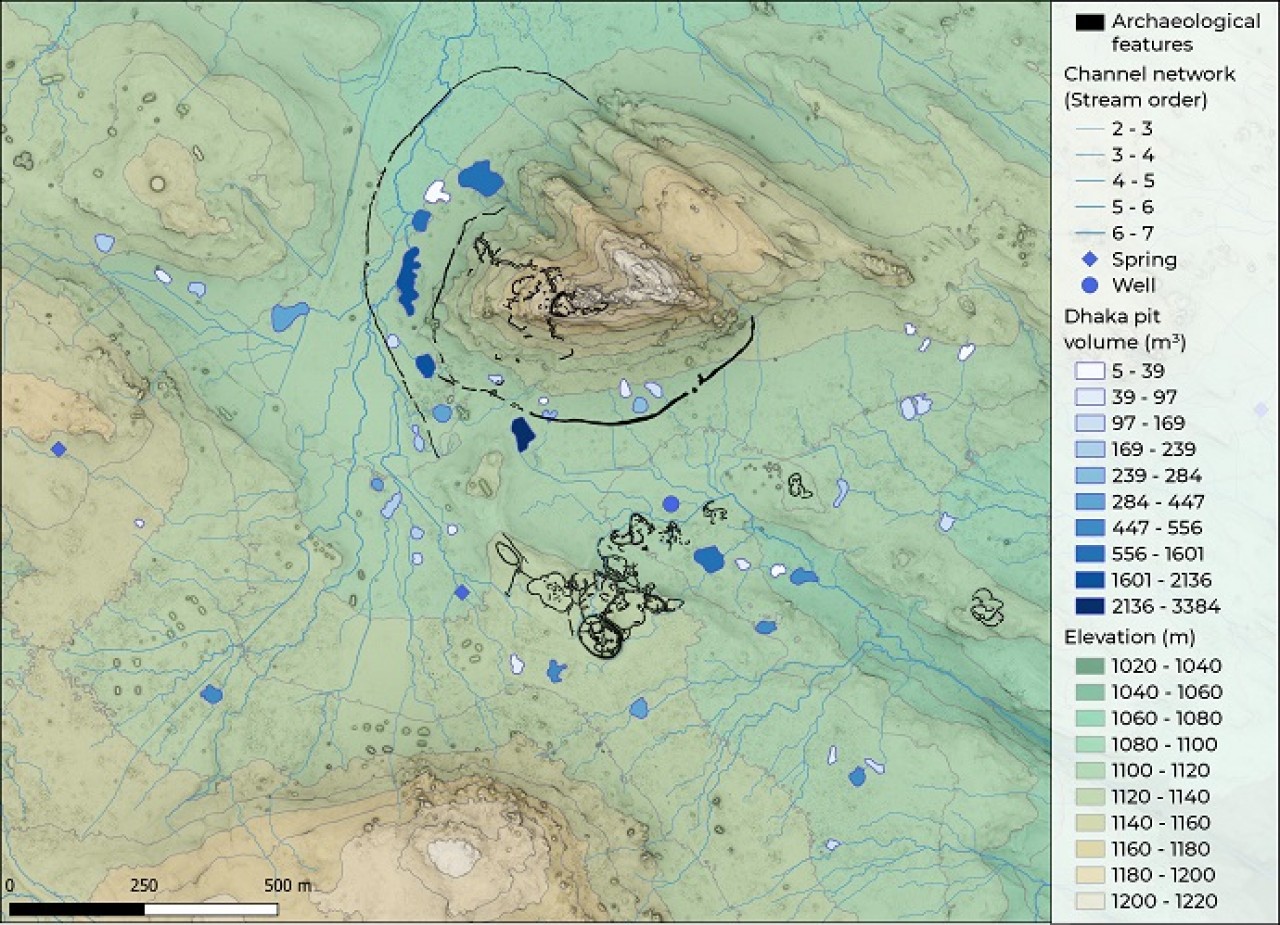
Task: Click the 1080 - 1100 elevation swatch
Action: [1089, 744]
